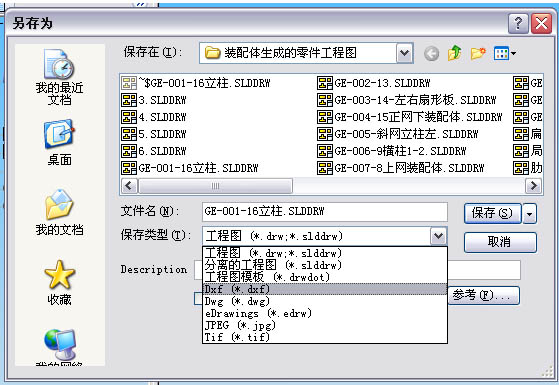Select file GE-003-14-左右扇形板.SLDDRW
559x385 pixels.
coord(407,100)
